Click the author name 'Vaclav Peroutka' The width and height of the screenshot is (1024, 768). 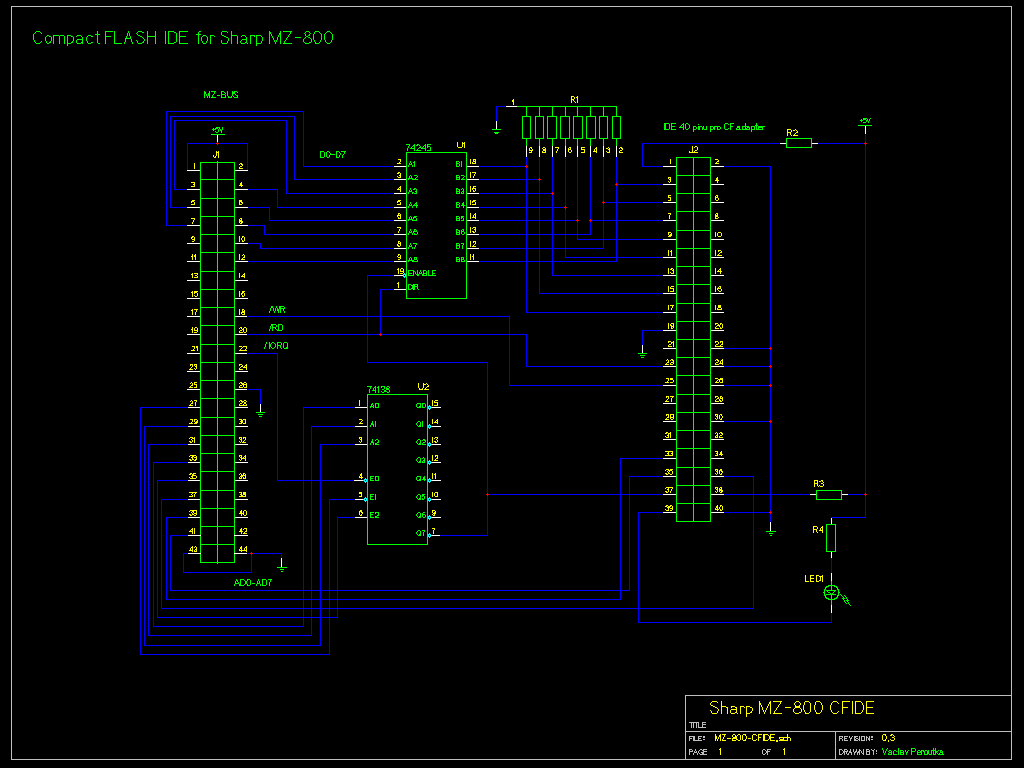912,752
